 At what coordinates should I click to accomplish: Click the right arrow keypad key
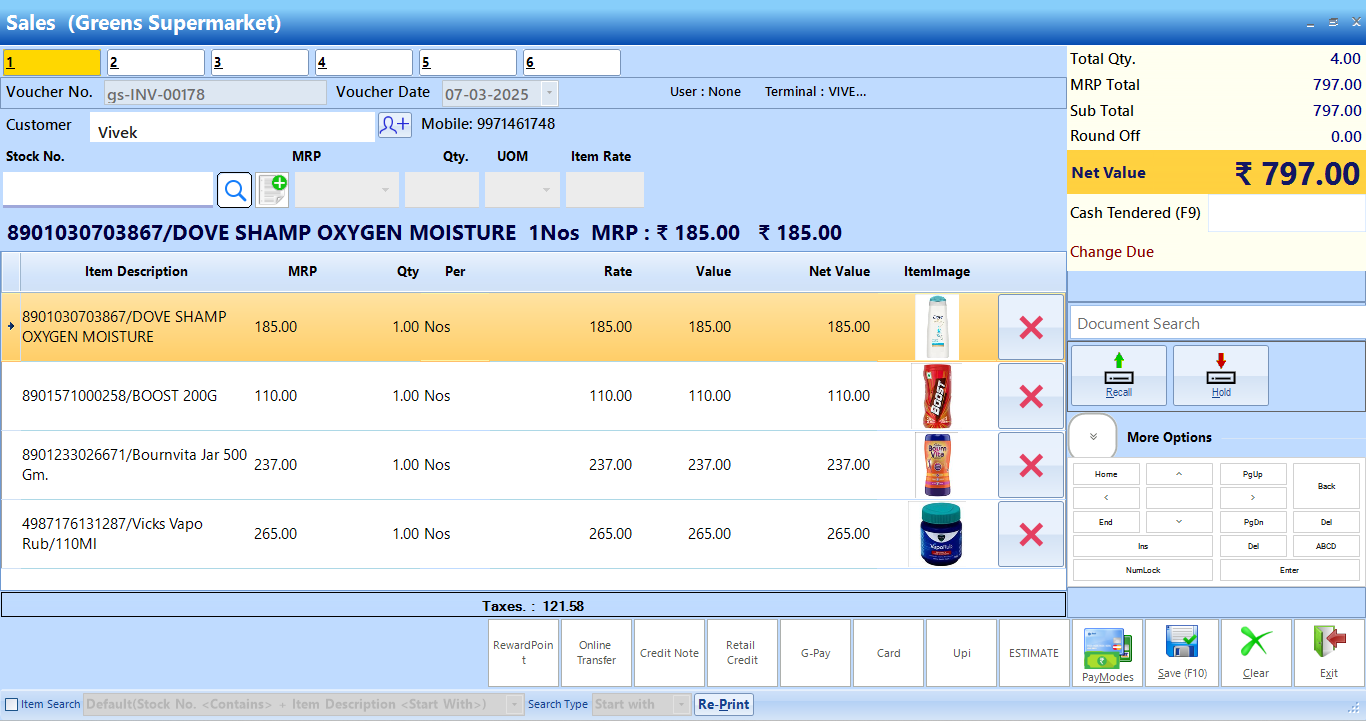click(1253, 498)
